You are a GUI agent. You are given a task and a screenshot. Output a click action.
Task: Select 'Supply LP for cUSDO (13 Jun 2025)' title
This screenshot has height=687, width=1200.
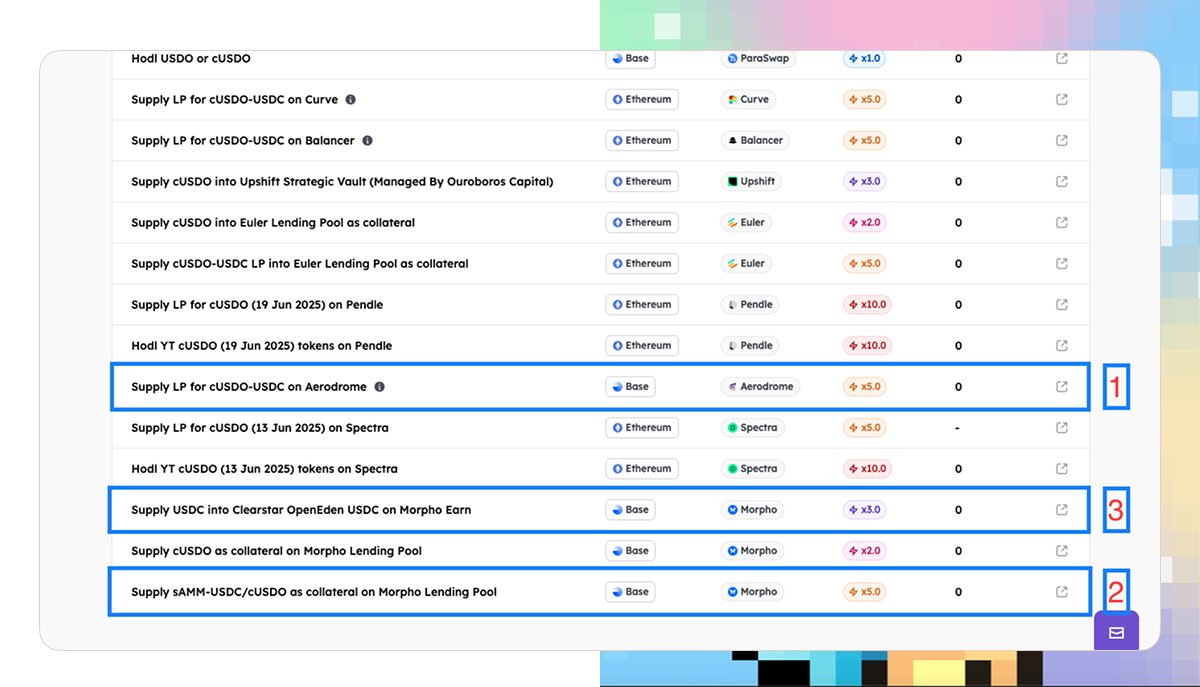(260, 427)
